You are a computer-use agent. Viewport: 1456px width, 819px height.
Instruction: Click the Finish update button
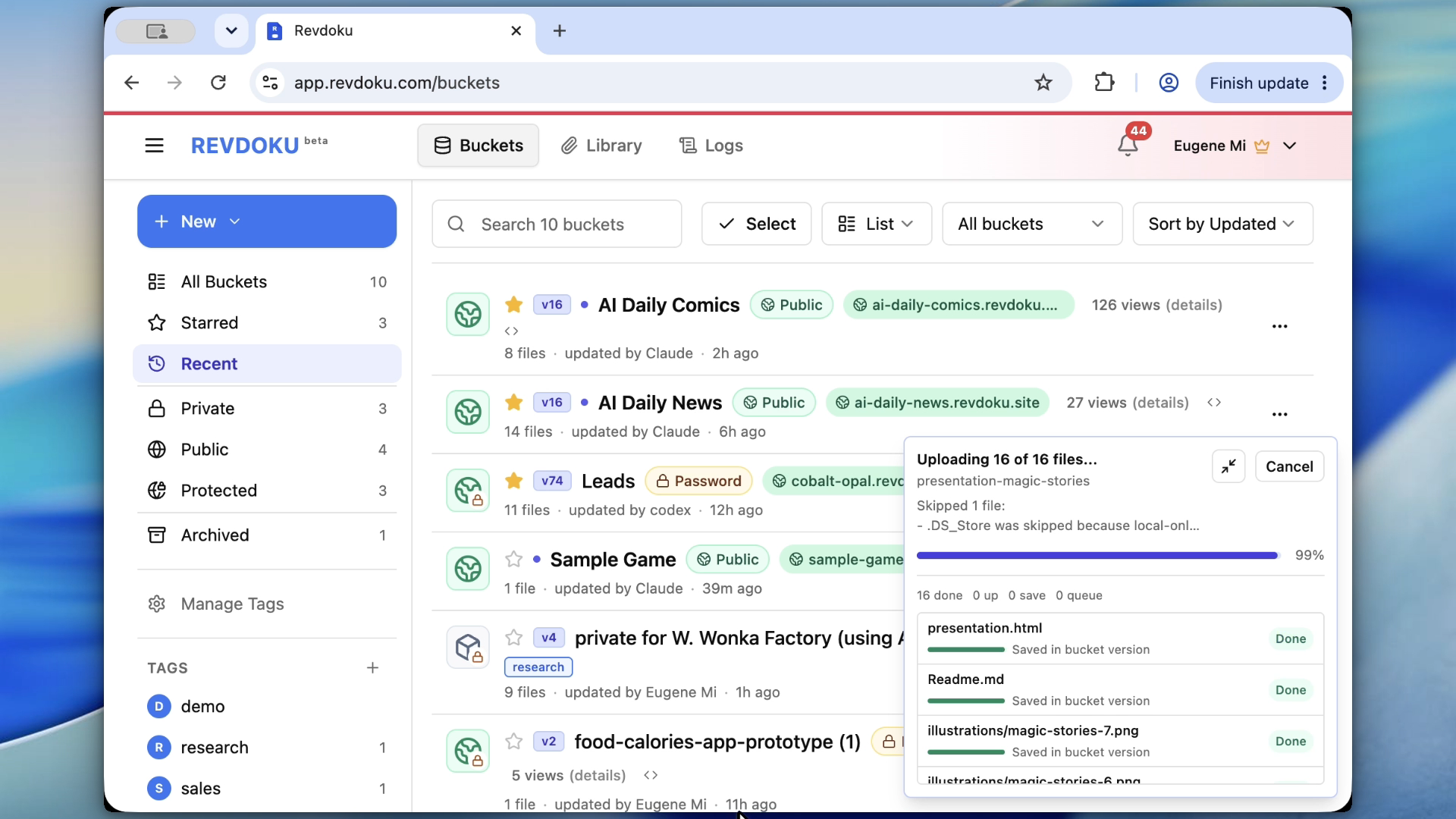tap(1259, 83)
